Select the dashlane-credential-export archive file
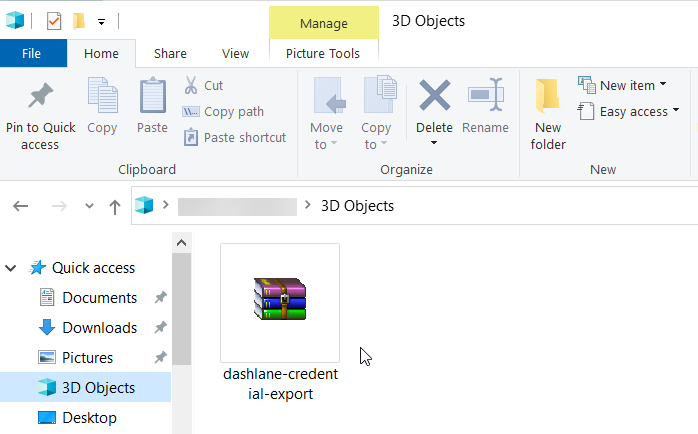The height and width of the screenshot is (434, 698). [280, 323]
